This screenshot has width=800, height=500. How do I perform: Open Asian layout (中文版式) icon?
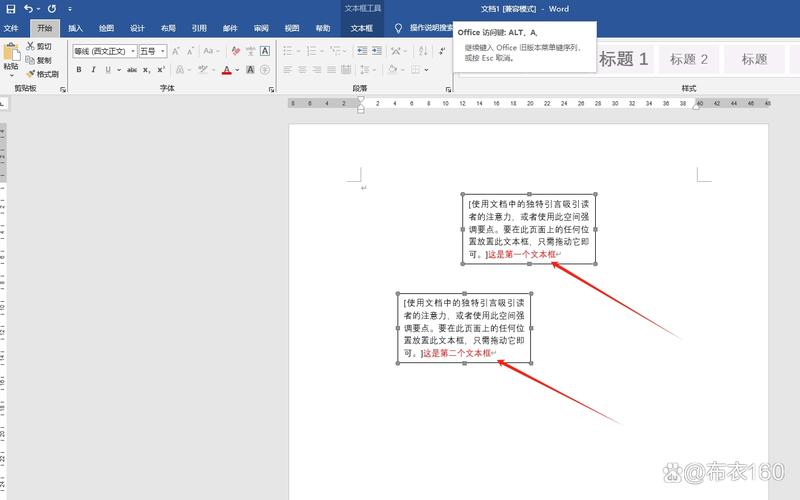coord(396,51)
